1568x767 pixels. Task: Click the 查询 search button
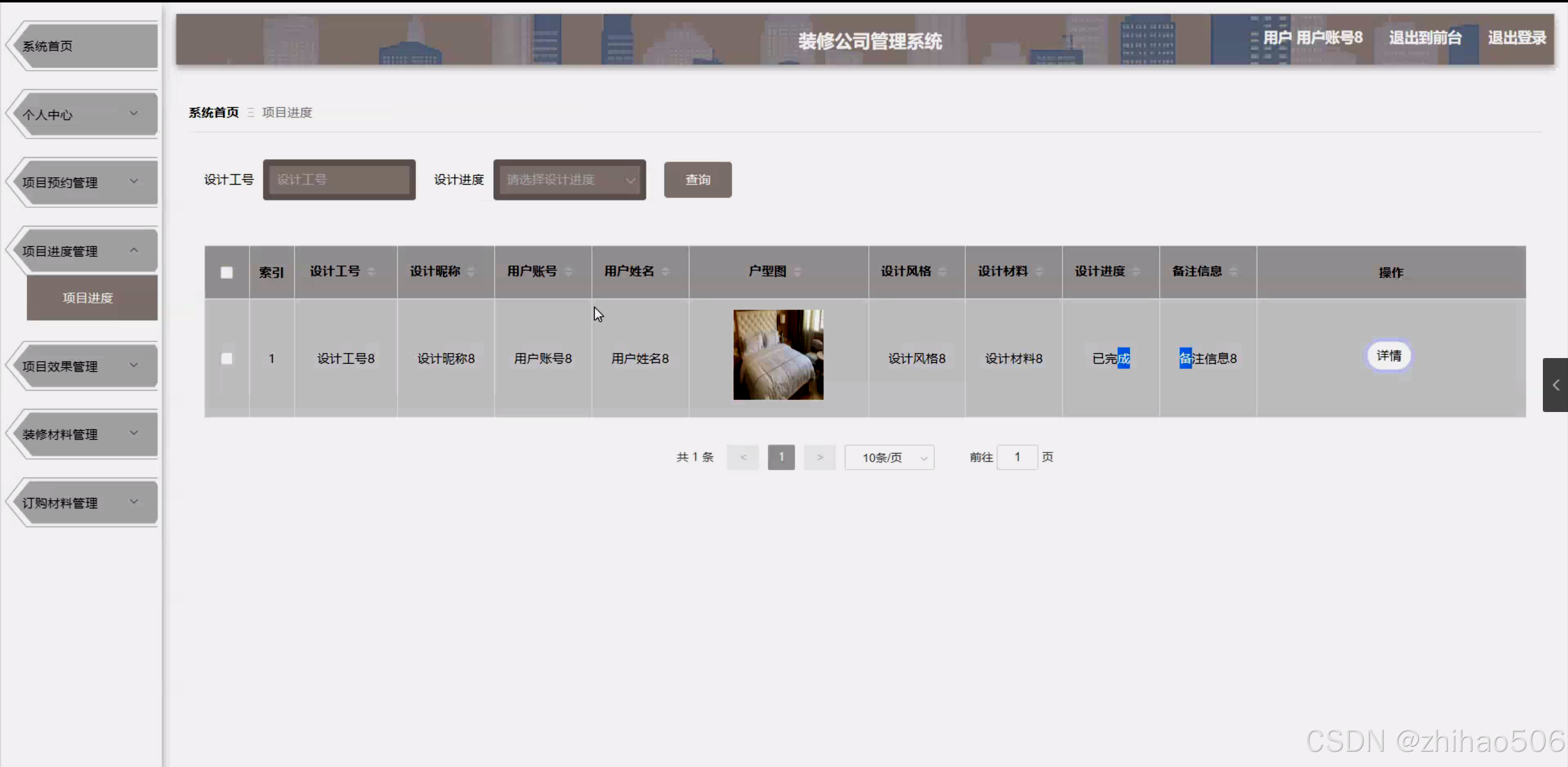697,179
